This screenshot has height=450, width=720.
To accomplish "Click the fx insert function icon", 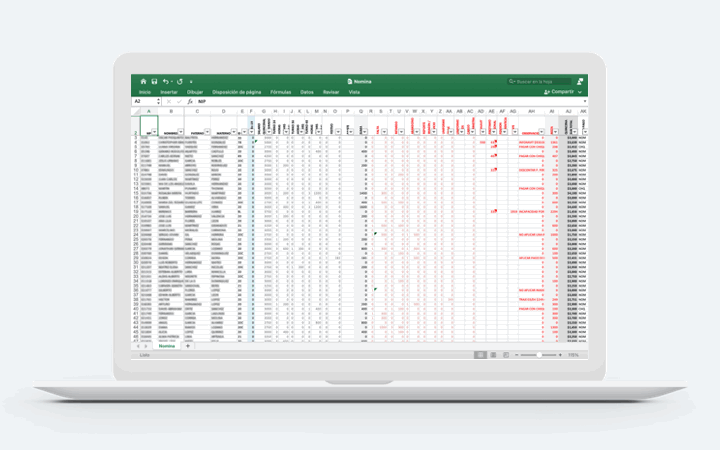I will coord(190,101).
